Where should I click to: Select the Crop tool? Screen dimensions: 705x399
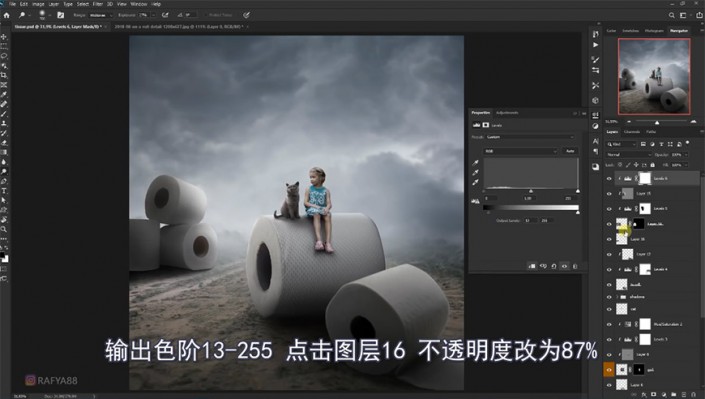(x=4, y=75)
